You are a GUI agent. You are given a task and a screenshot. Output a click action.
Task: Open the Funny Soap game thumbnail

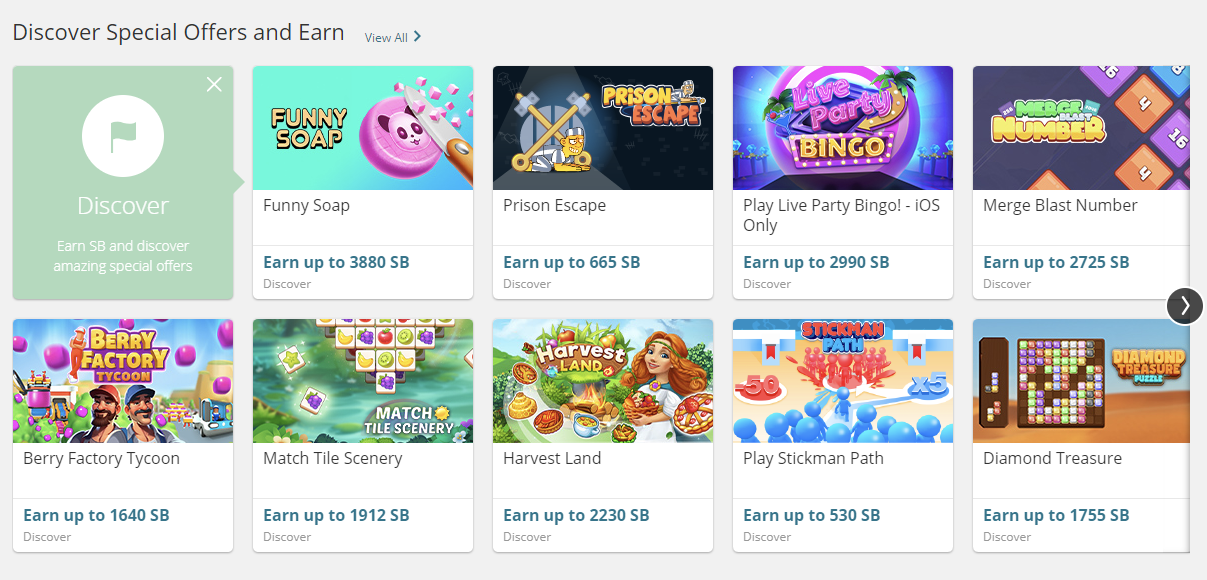point(362,128)
